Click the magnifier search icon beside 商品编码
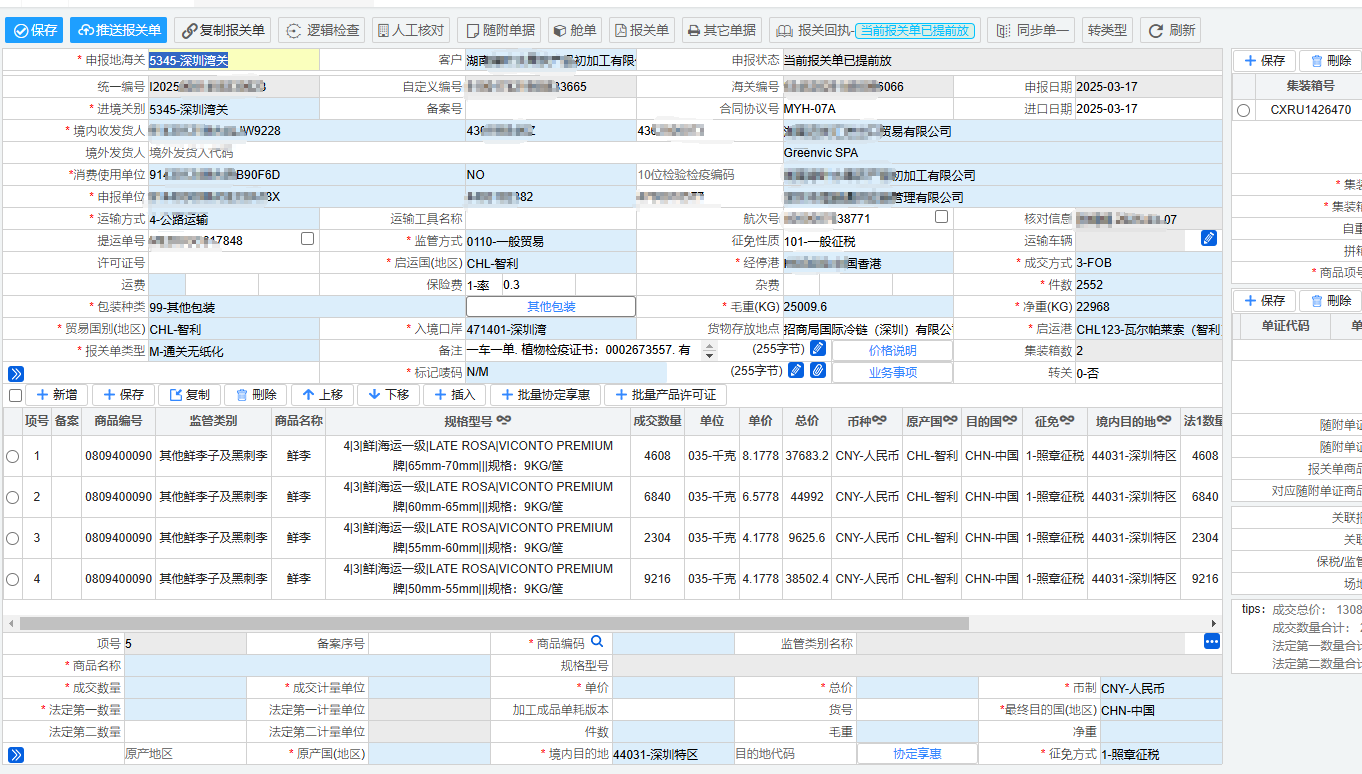Viewport: 1362px width, 774px height. [597, 642]
